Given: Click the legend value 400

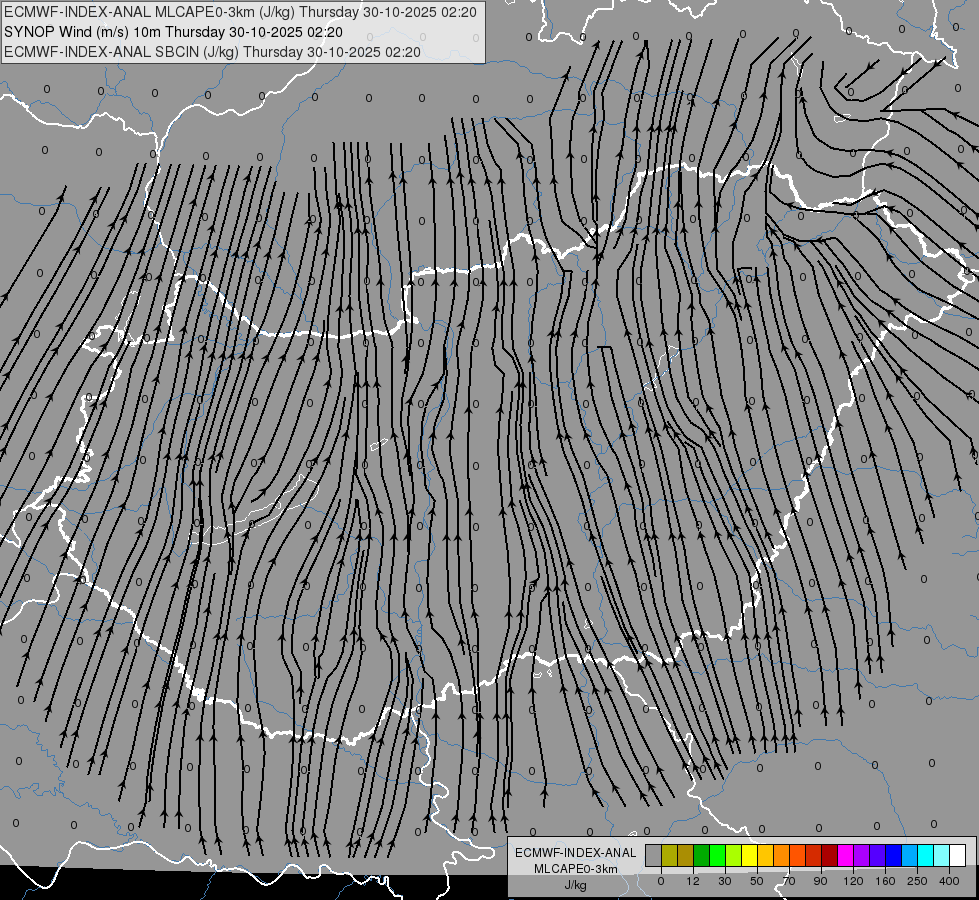Looking at the screenshot, I should tap(949, 881).
